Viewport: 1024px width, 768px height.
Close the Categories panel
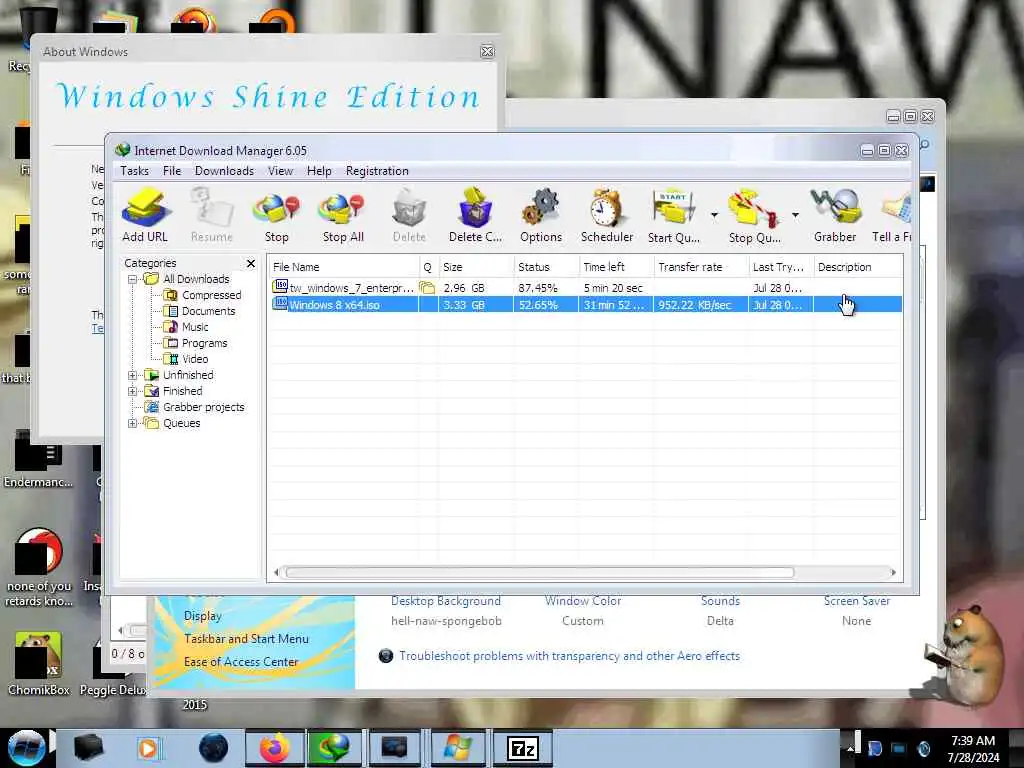tap(251, 263)
